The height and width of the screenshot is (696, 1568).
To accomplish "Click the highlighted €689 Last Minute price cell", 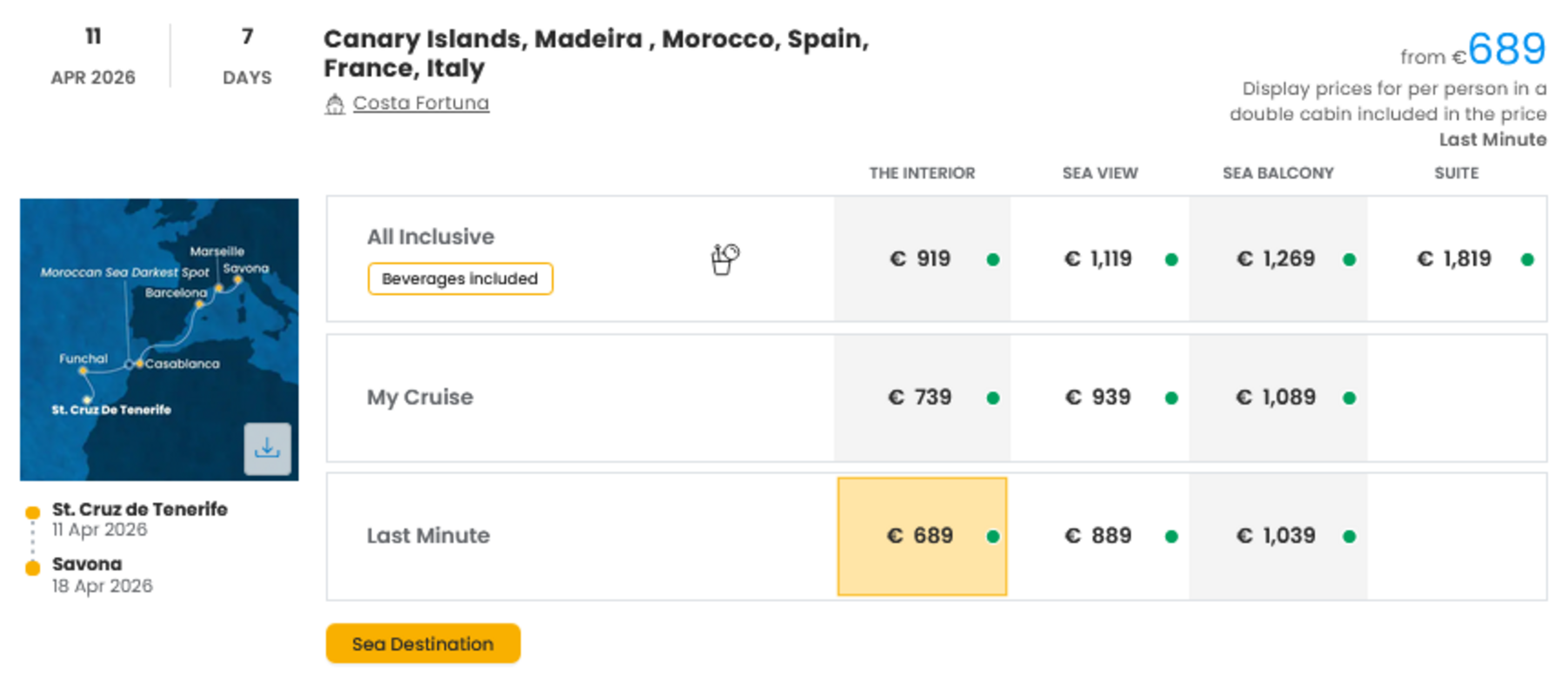I will (x=920, y=536).
